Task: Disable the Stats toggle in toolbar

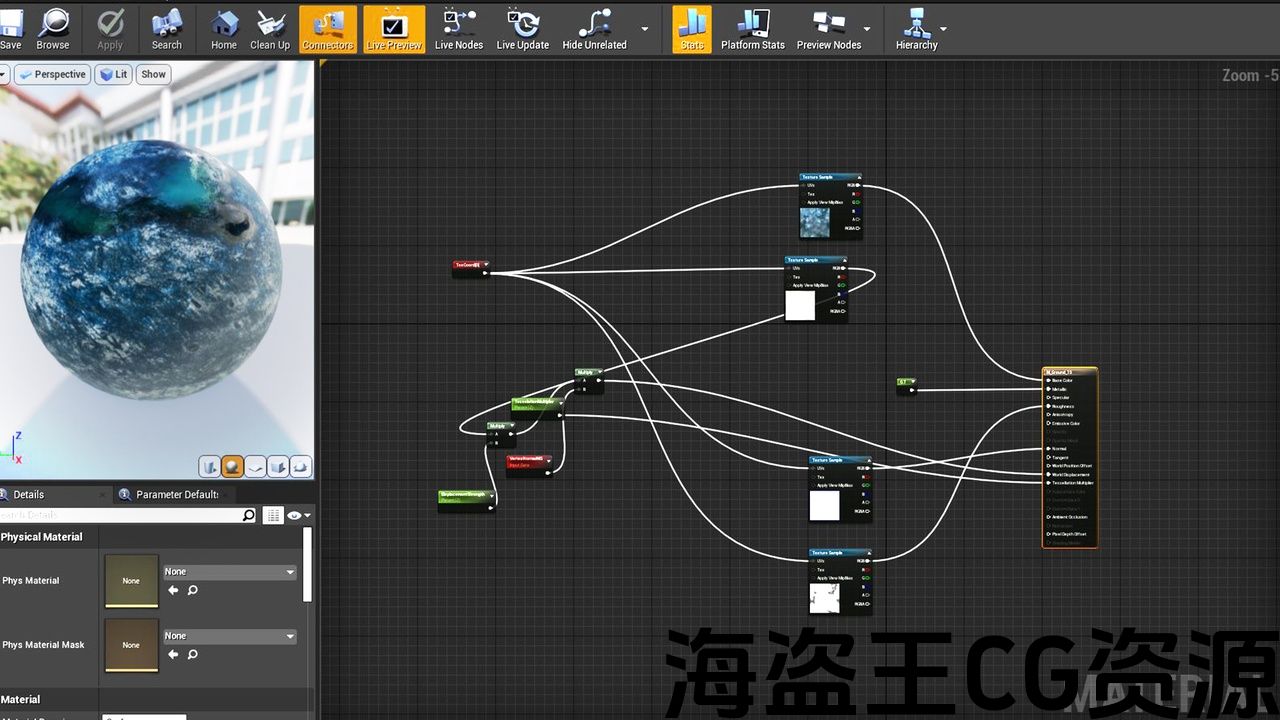Action: click(691, 29)
